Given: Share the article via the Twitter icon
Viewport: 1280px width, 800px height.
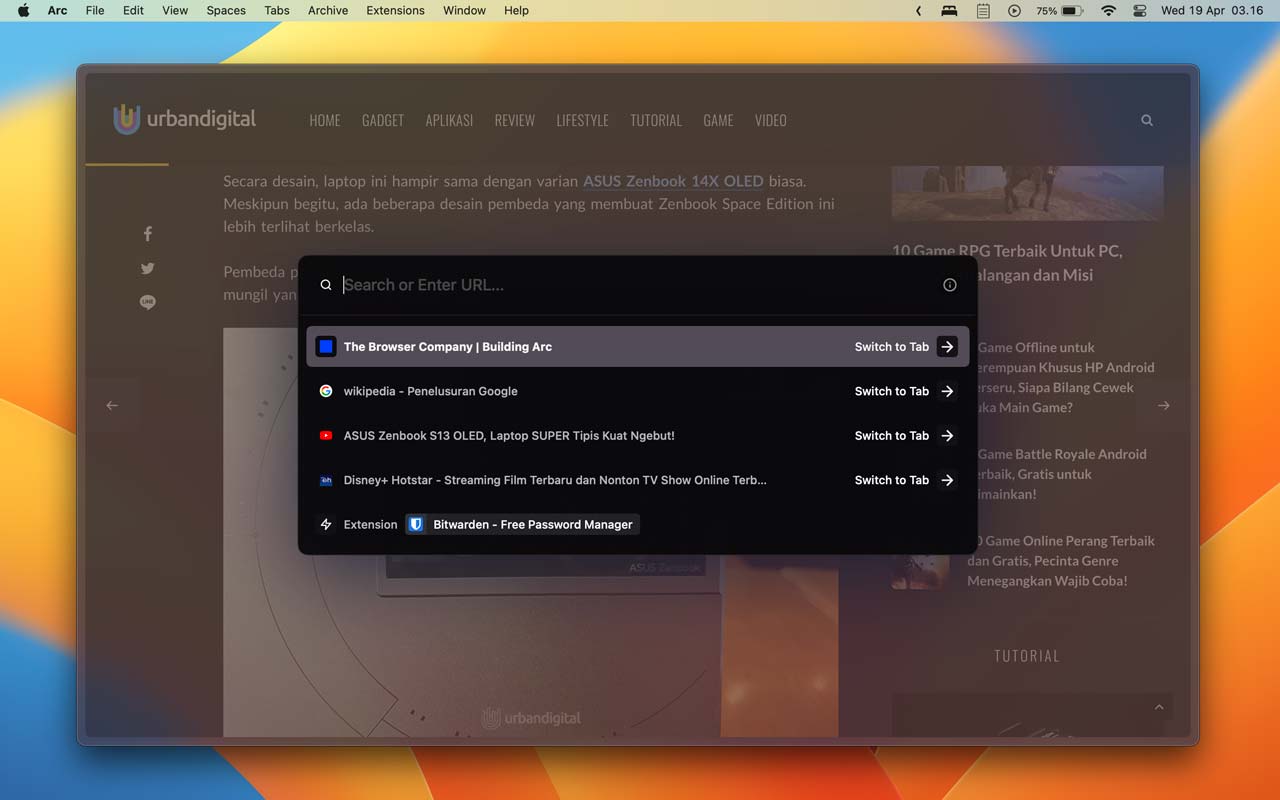Looking at the screenshot, I should pos(147,268).
